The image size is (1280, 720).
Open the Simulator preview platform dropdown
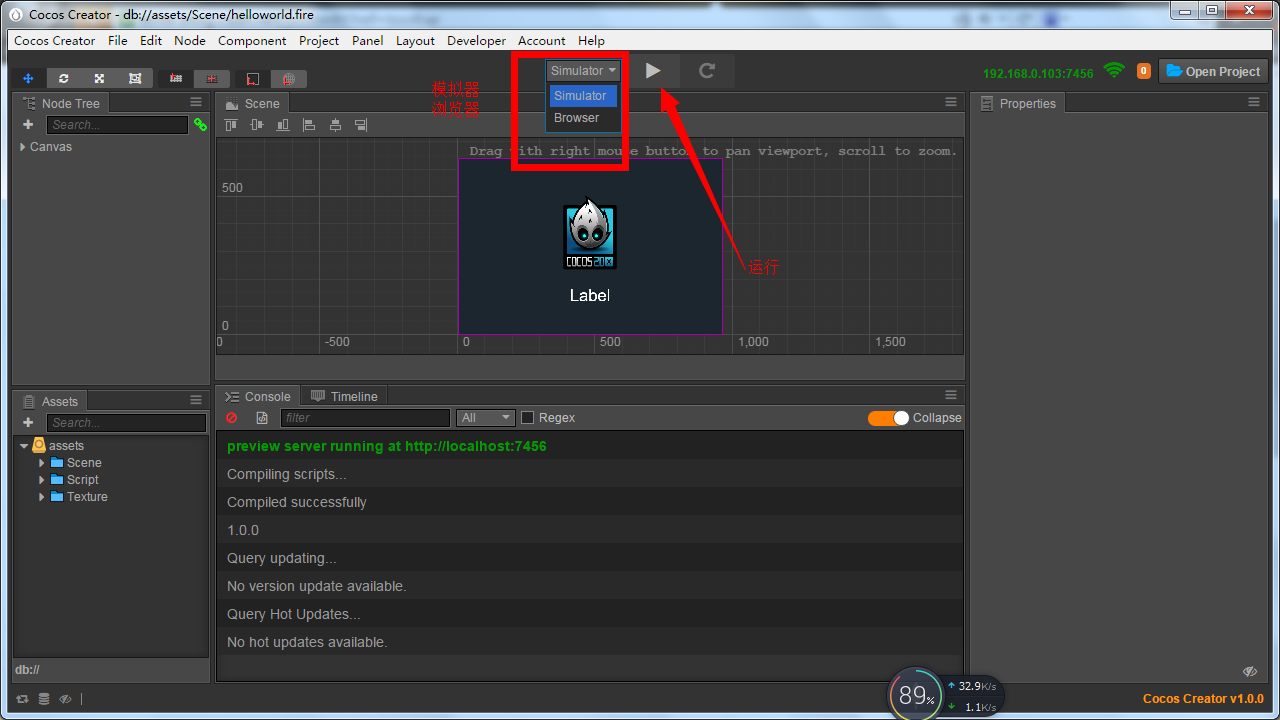[583, 71]
